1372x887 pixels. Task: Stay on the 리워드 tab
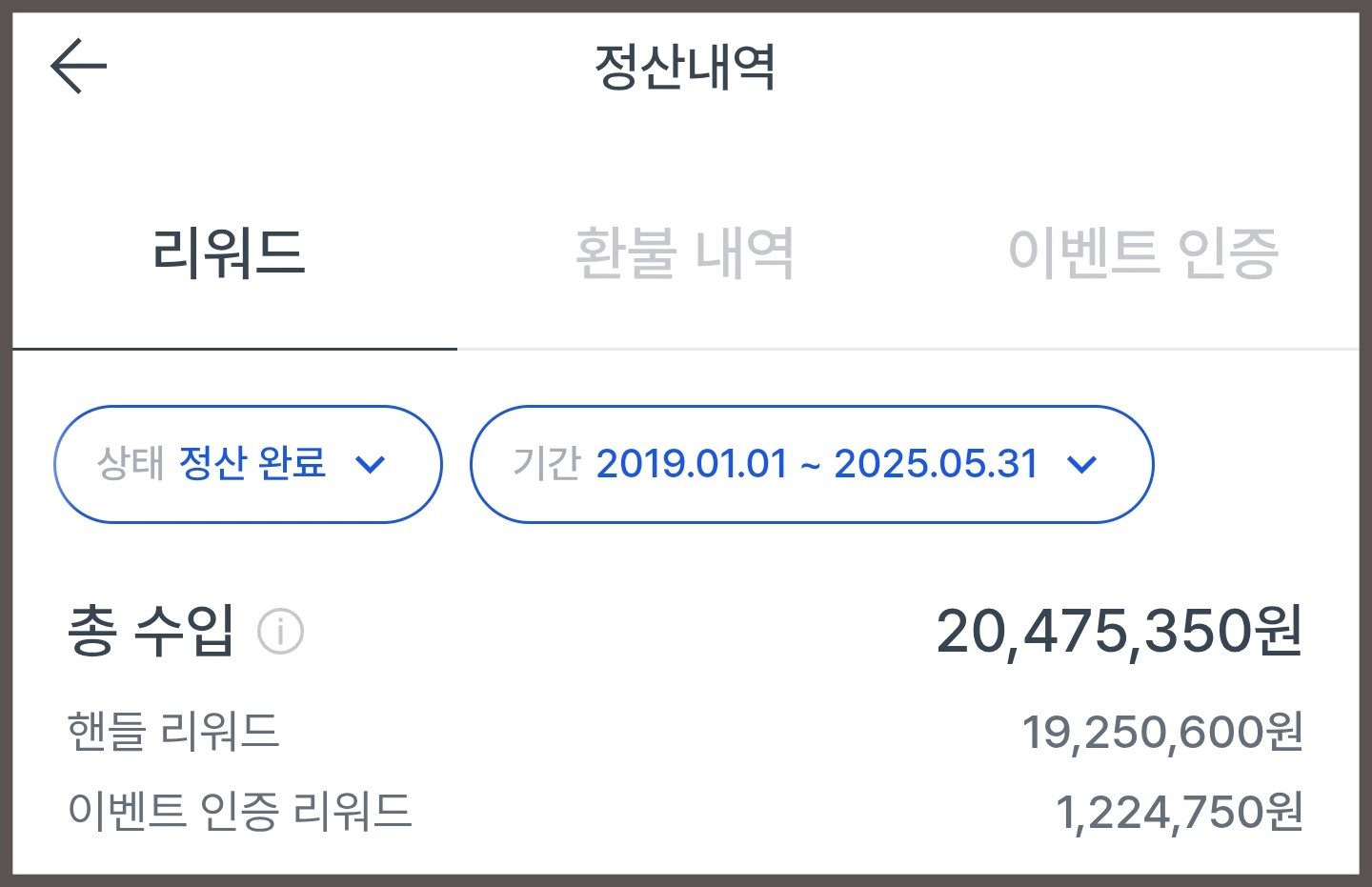[x=230, y=251]
